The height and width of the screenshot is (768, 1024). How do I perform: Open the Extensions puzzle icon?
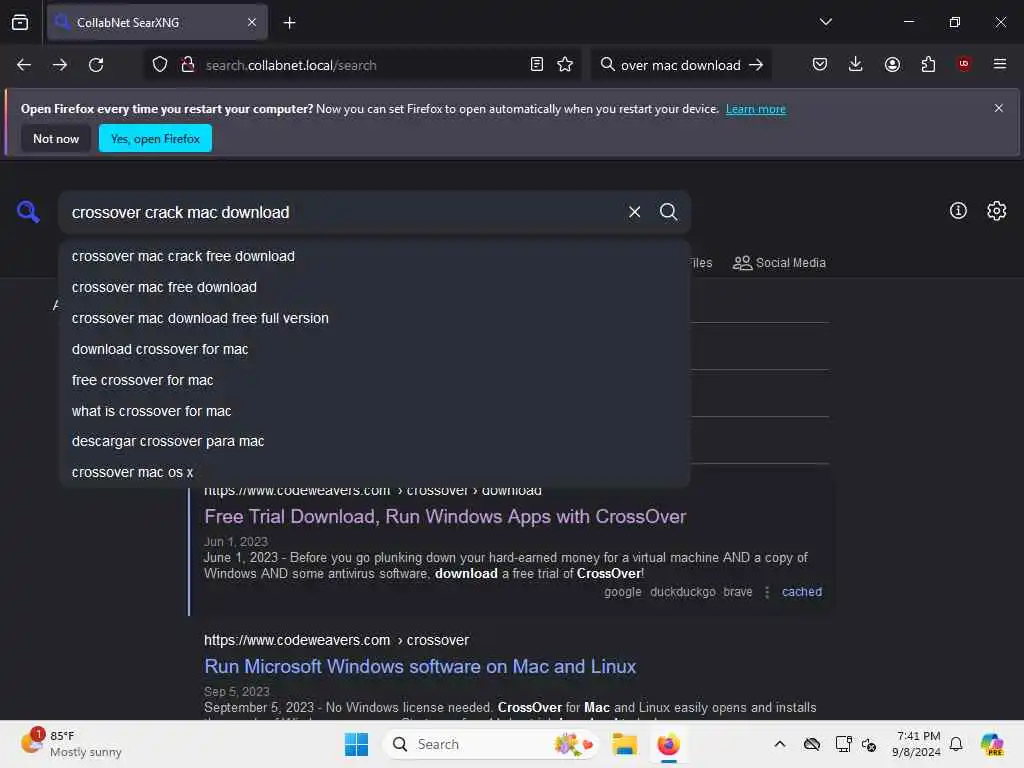928,64
